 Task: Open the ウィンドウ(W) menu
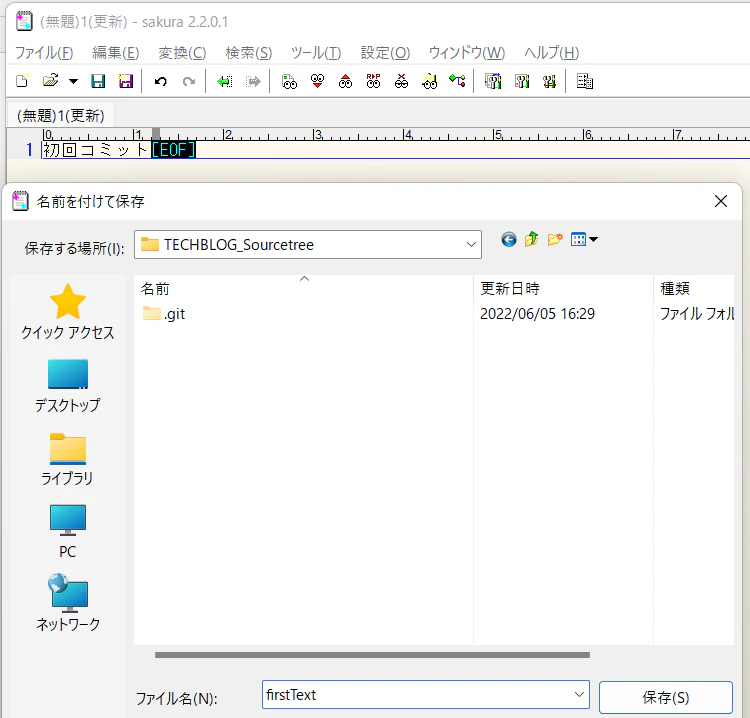click(x=467, y=53)
